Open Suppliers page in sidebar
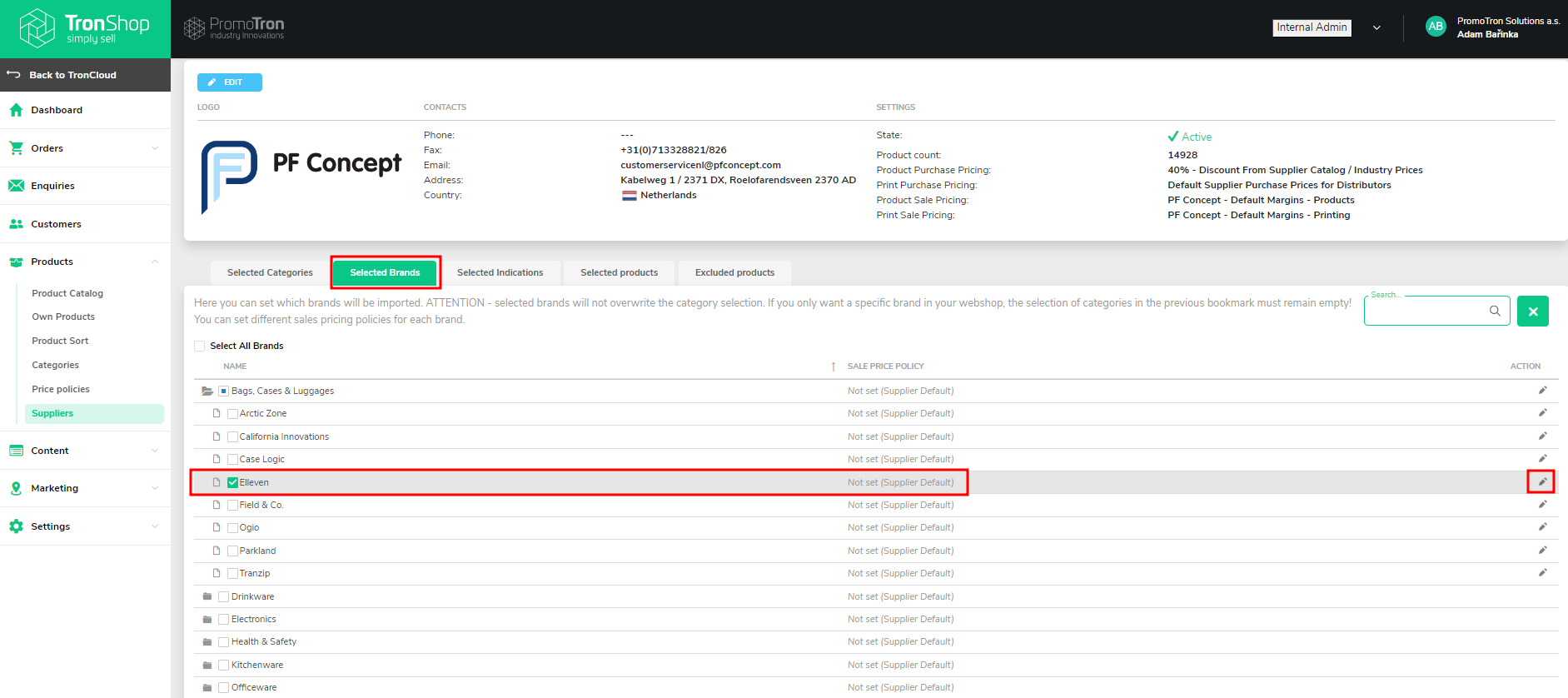The width and height of the screenshot is (1568, 698). pos(94,413)
